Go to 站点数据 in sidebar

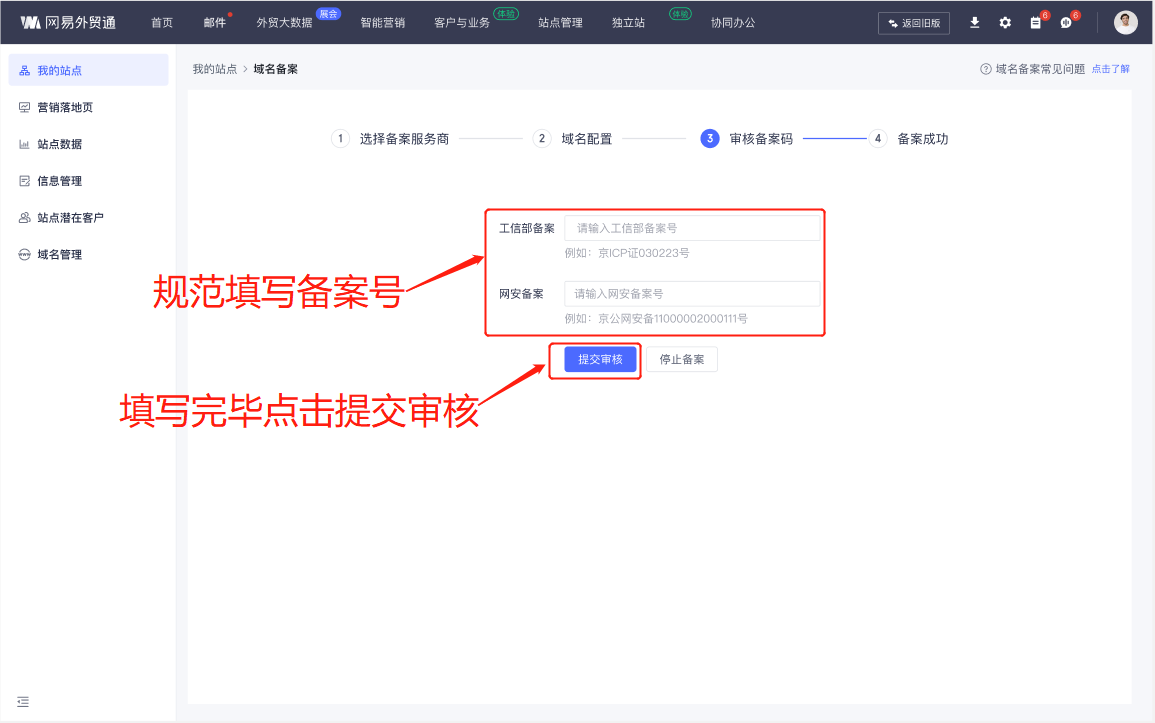(x=59, y=144)
